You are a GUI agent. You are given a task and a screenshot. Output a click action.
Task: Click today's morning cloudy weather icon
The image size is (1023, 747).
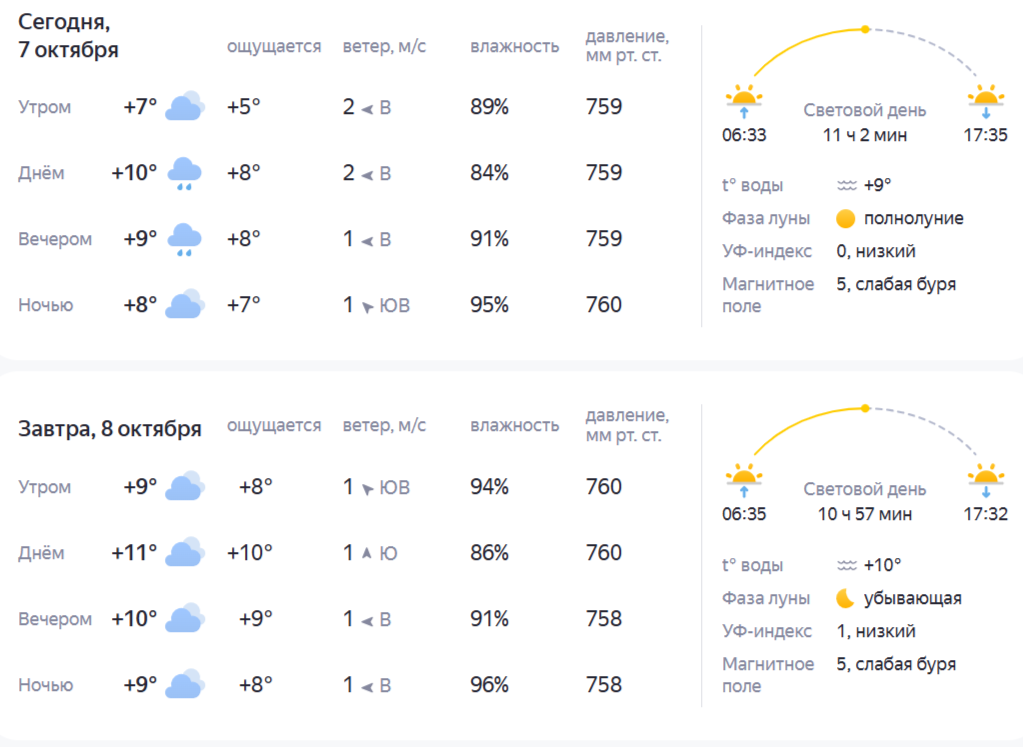[x=185, y=107]
